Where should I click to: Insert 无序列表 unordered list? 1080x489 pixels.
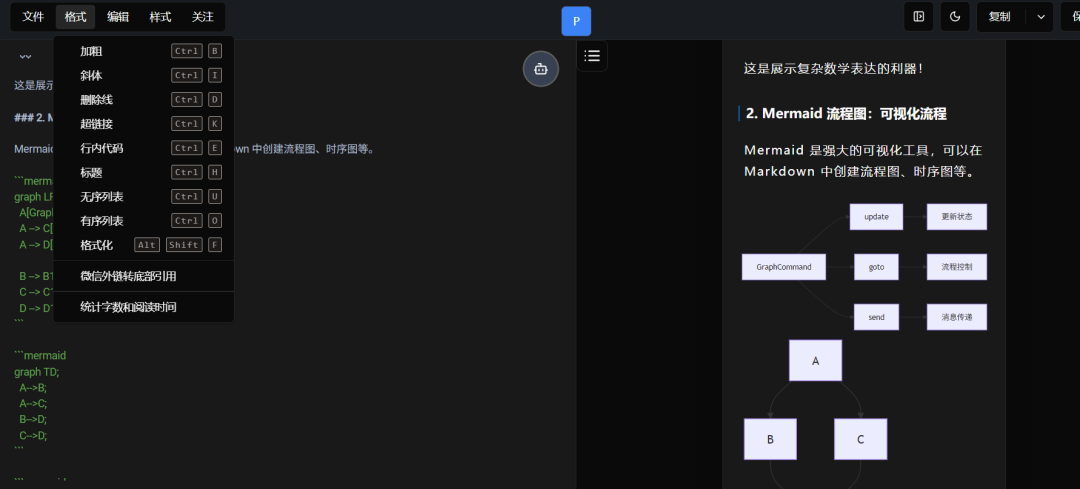pos(144,197)
